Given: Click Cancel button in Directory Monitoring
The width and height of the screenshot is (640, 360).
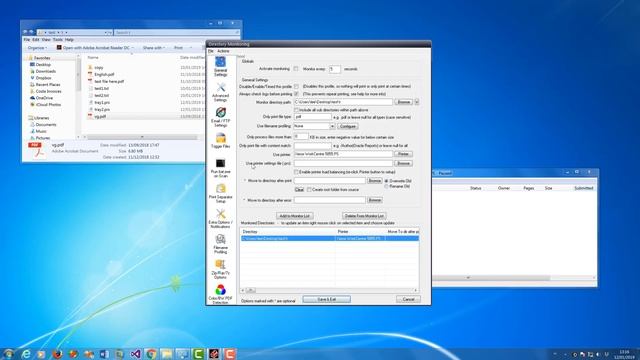Looking at the screenshot, I should [408, 300].
